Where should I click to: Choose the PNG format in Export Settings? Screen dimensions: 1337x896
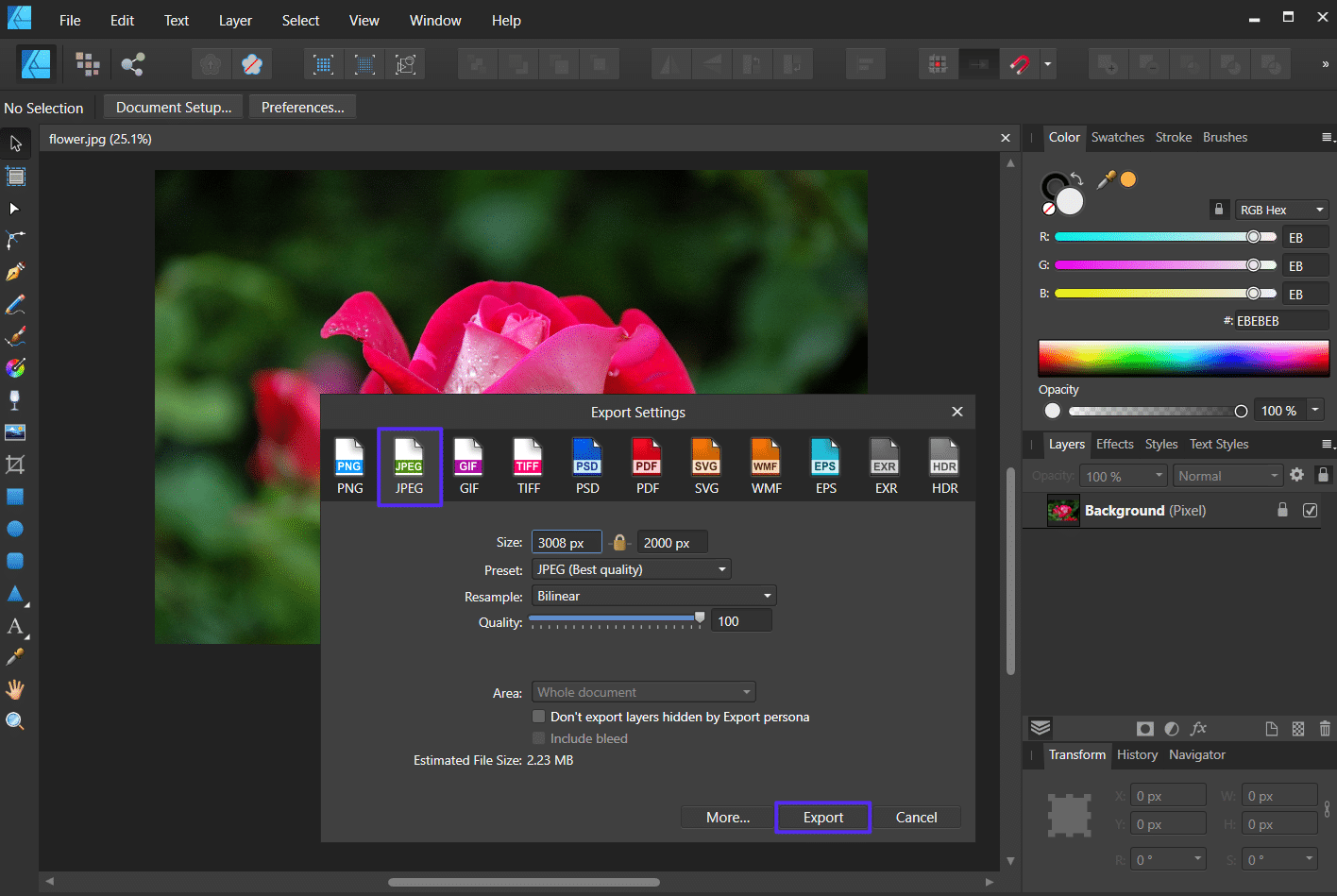click(x=349, y=463)
